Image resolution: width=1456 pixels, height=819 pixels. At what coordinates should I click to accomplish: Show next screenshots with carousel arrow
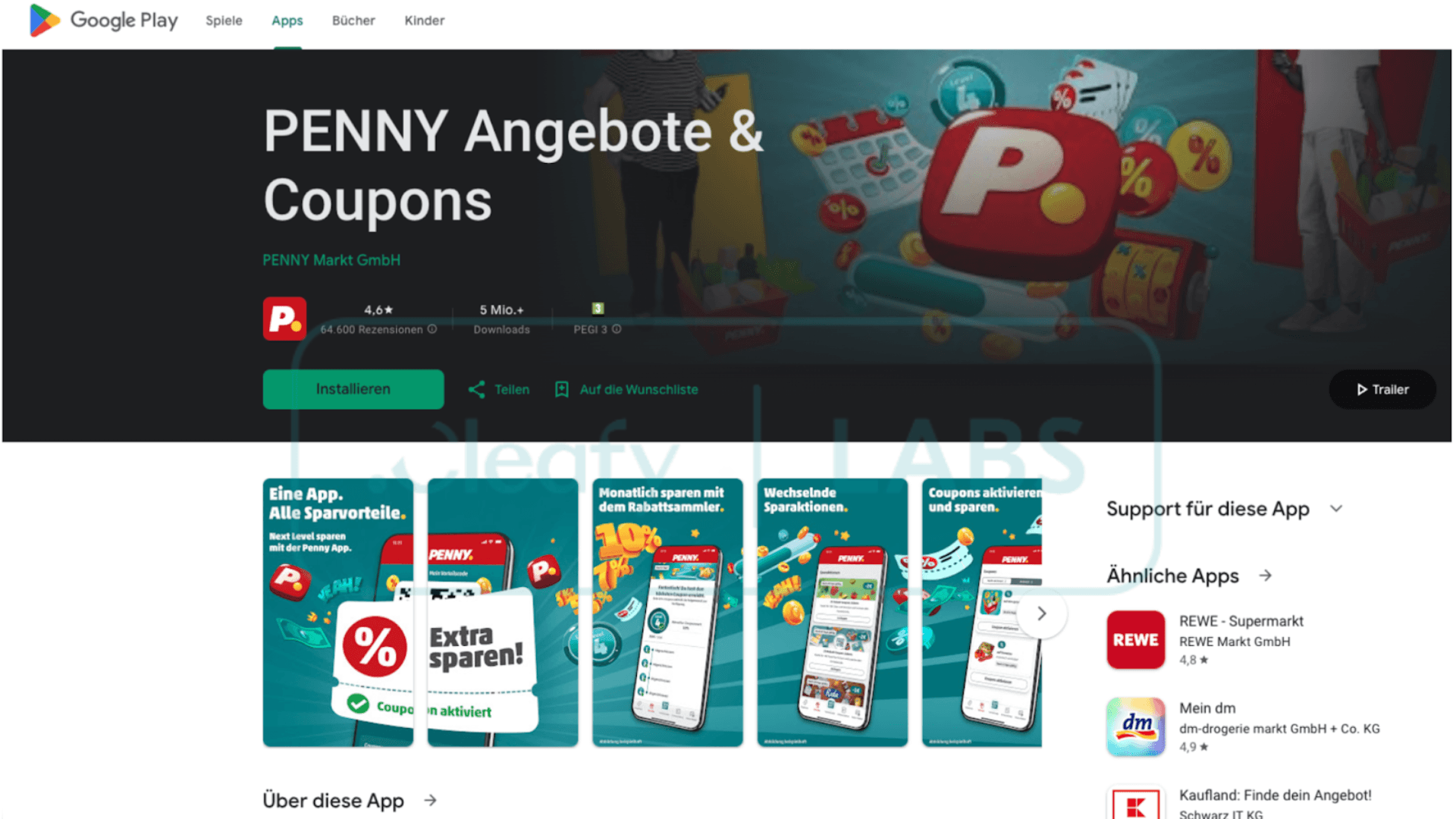1042,613
